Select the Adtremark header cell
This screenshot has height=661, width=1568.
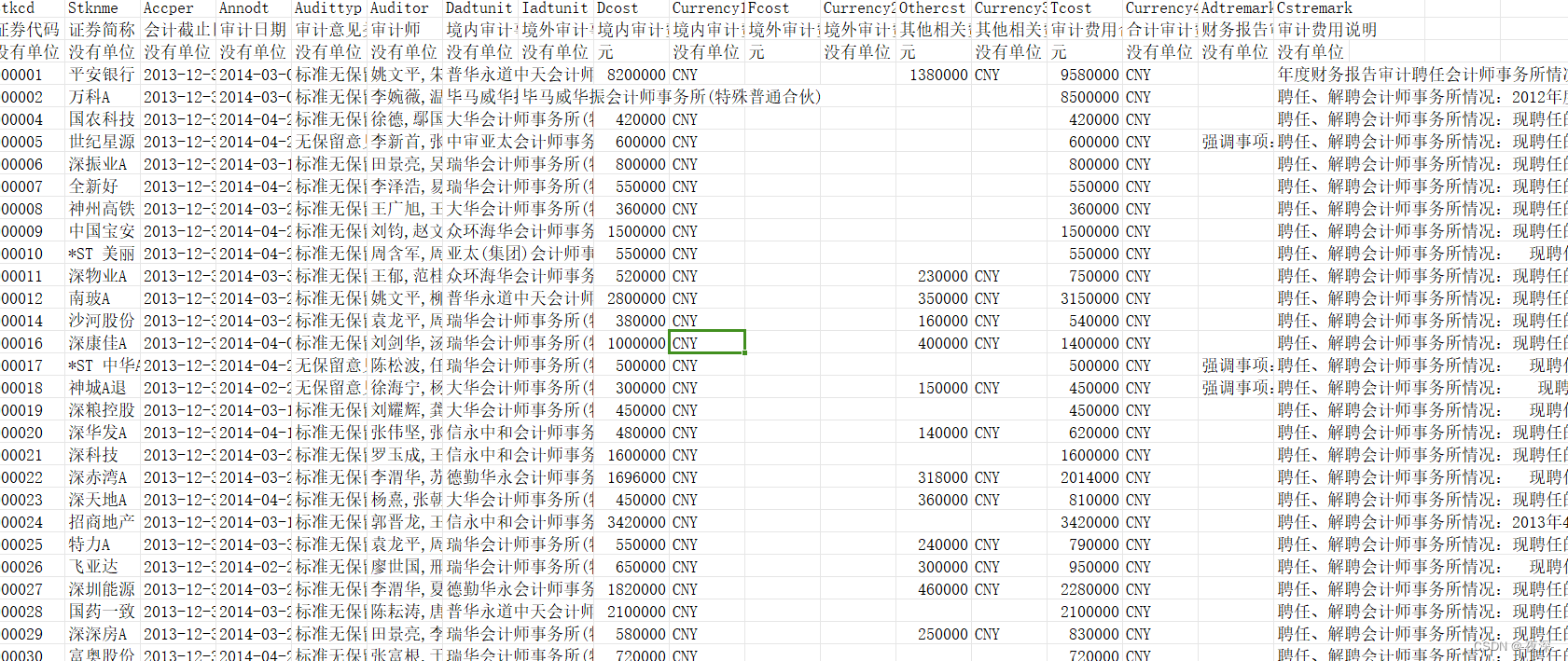[x=1236, y=7]
